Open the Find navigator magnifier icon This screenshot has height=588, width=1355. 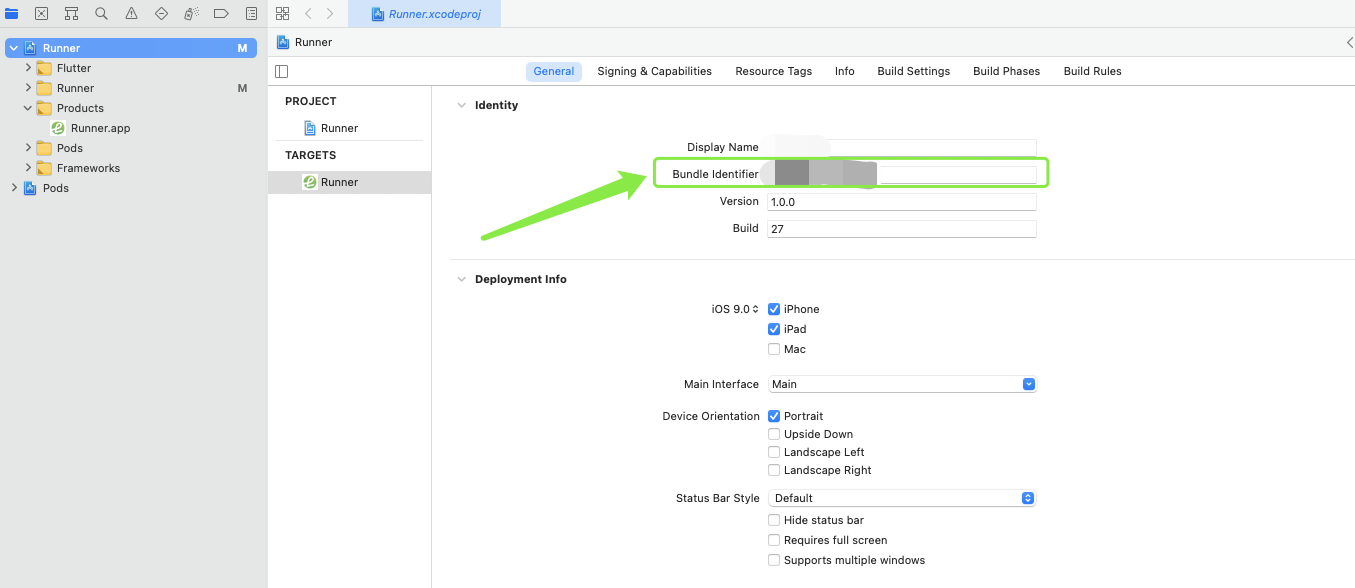101,14
